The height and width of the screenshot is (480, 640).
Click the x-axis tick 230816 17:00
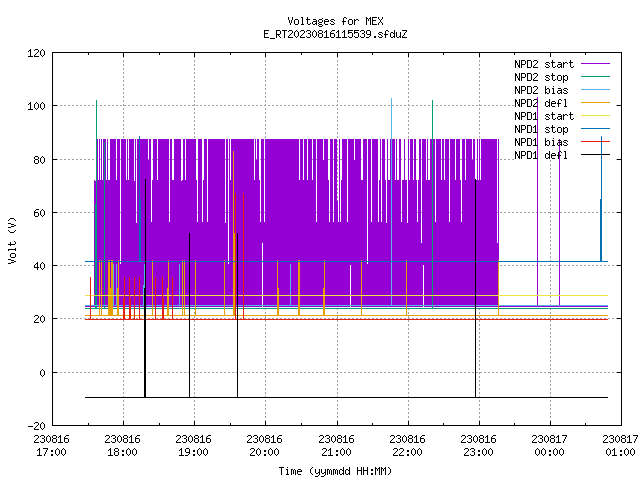click(x=51, y=446)
